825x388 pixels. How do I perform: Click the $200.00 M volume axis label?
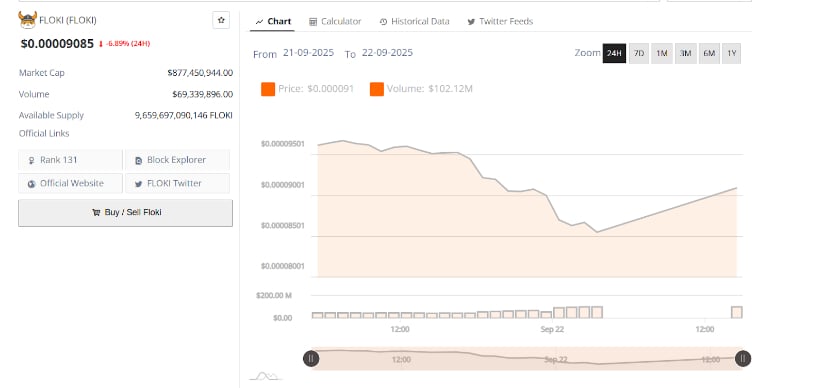[274, 295]
